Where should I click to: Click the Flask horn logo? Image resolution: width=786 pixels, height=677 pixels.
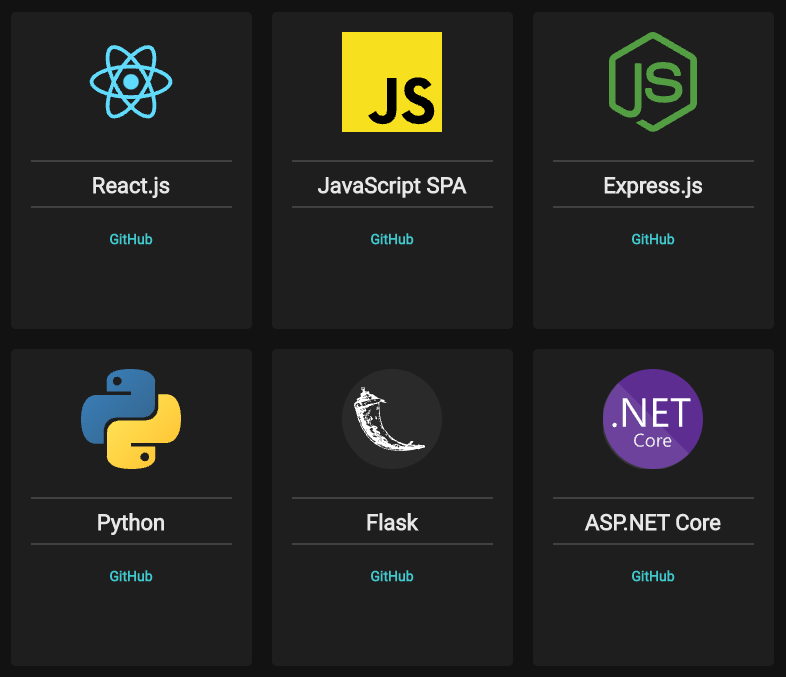[x=392, y=419]
